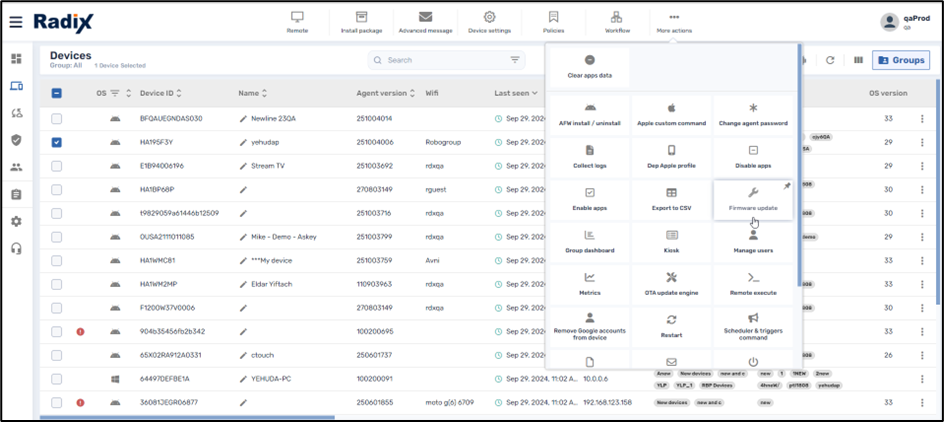Open the Policies toolbar item
Viewport: 944px width, 422px height.
click(x=553, y=22)
